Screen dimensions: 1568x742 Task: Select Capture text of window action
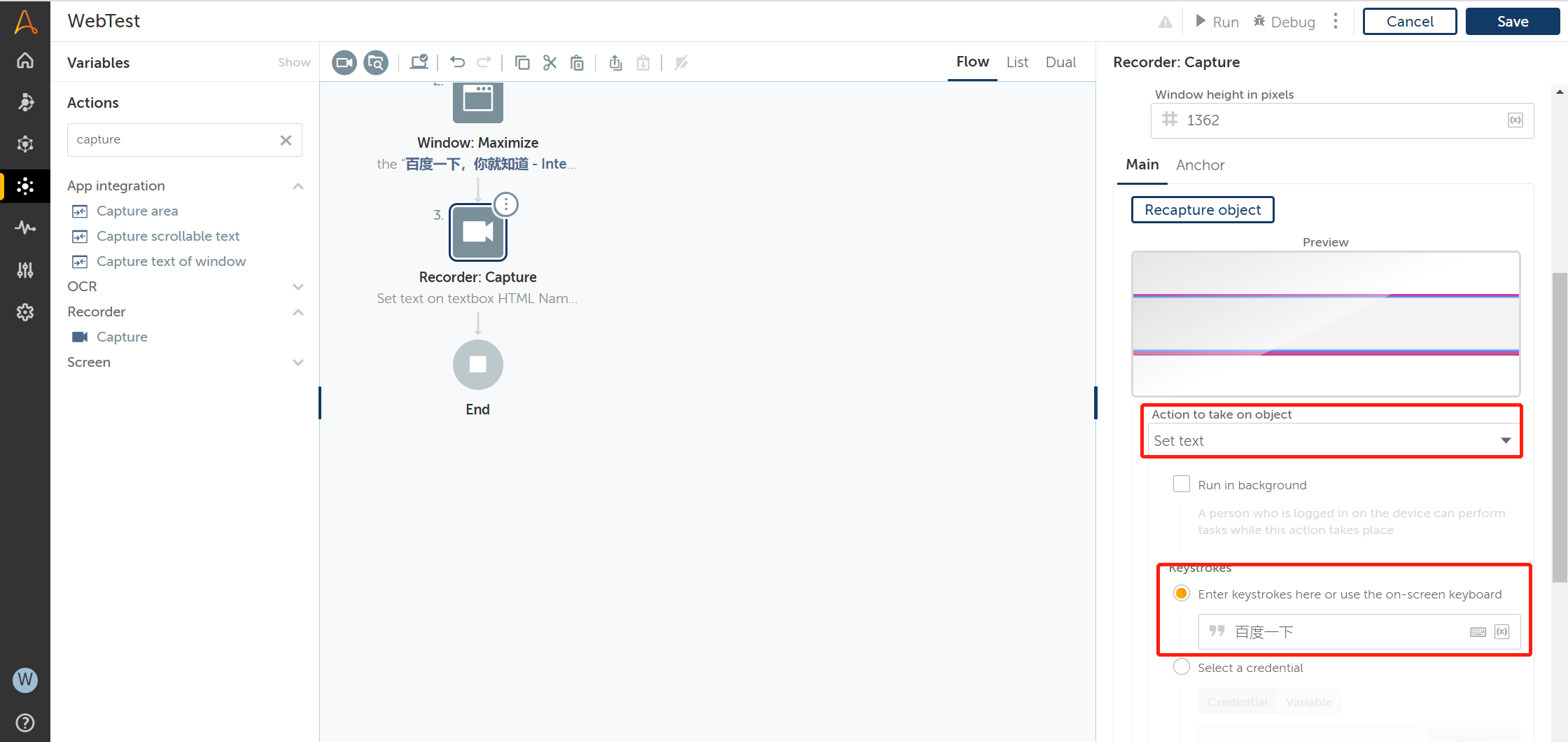click(171, 262)
